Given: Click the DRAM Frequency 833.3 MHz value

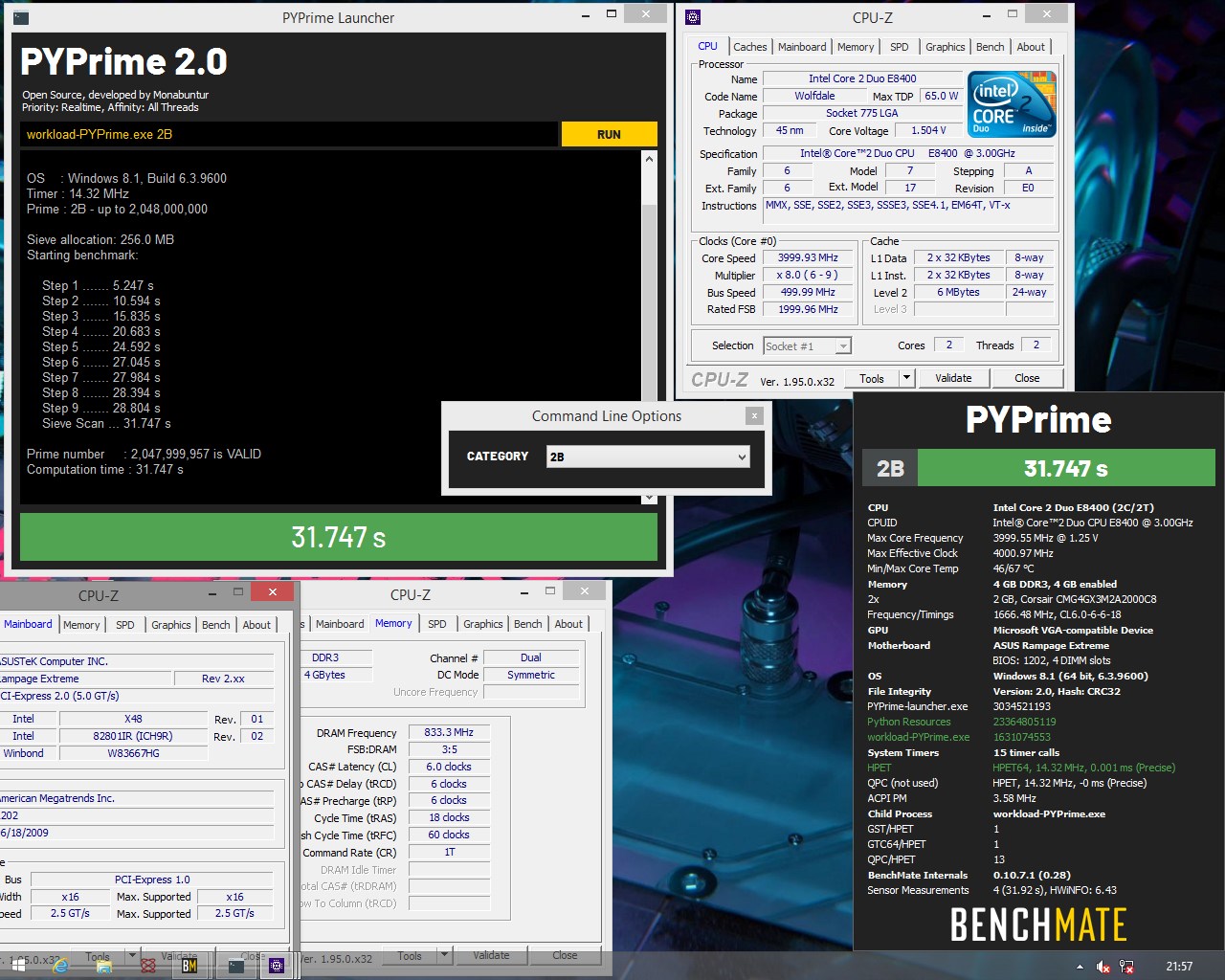Looking at the screenshot, I should [x=449, y=732].
